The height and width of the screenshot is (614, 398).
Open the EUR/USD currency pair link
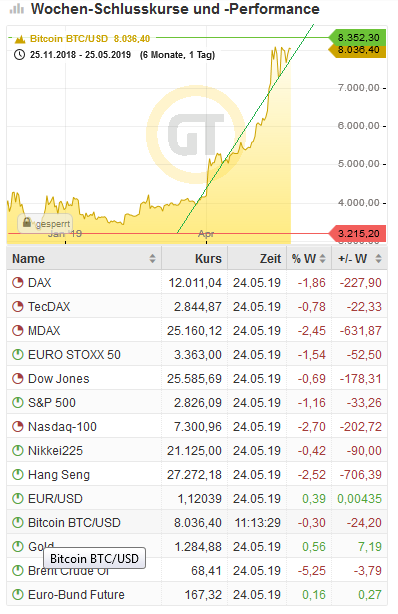[55, 498]
